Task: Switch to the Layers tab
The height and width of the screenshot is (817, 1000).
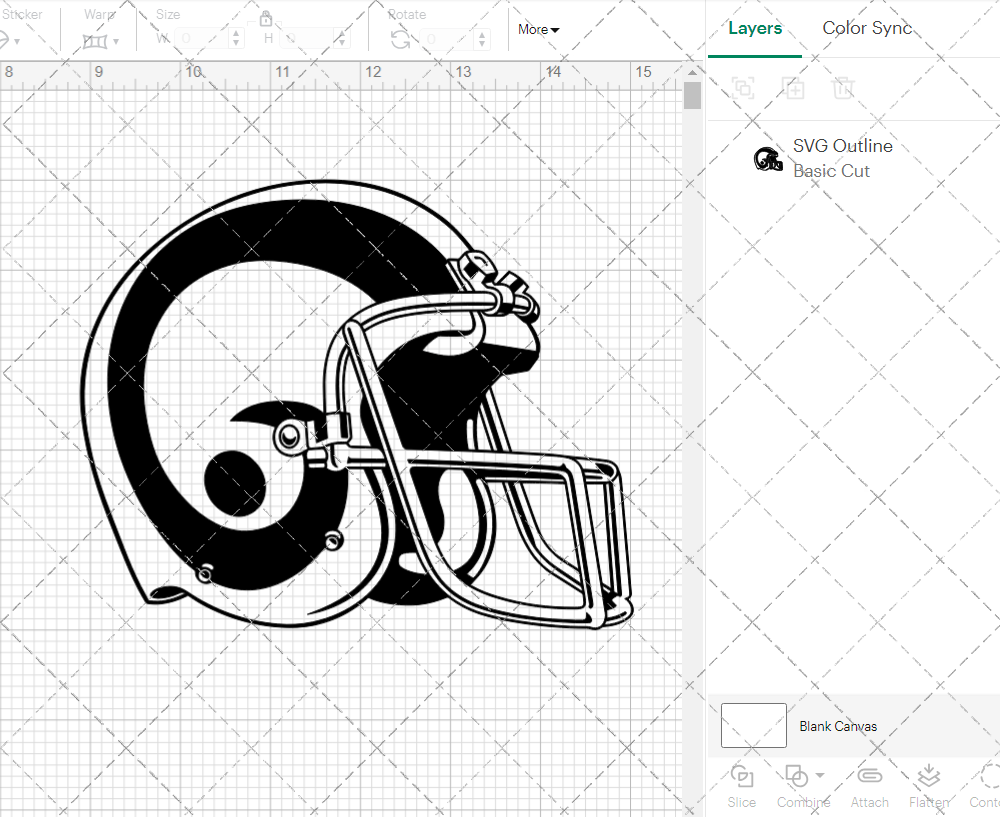Action: (x=755, y=28)
